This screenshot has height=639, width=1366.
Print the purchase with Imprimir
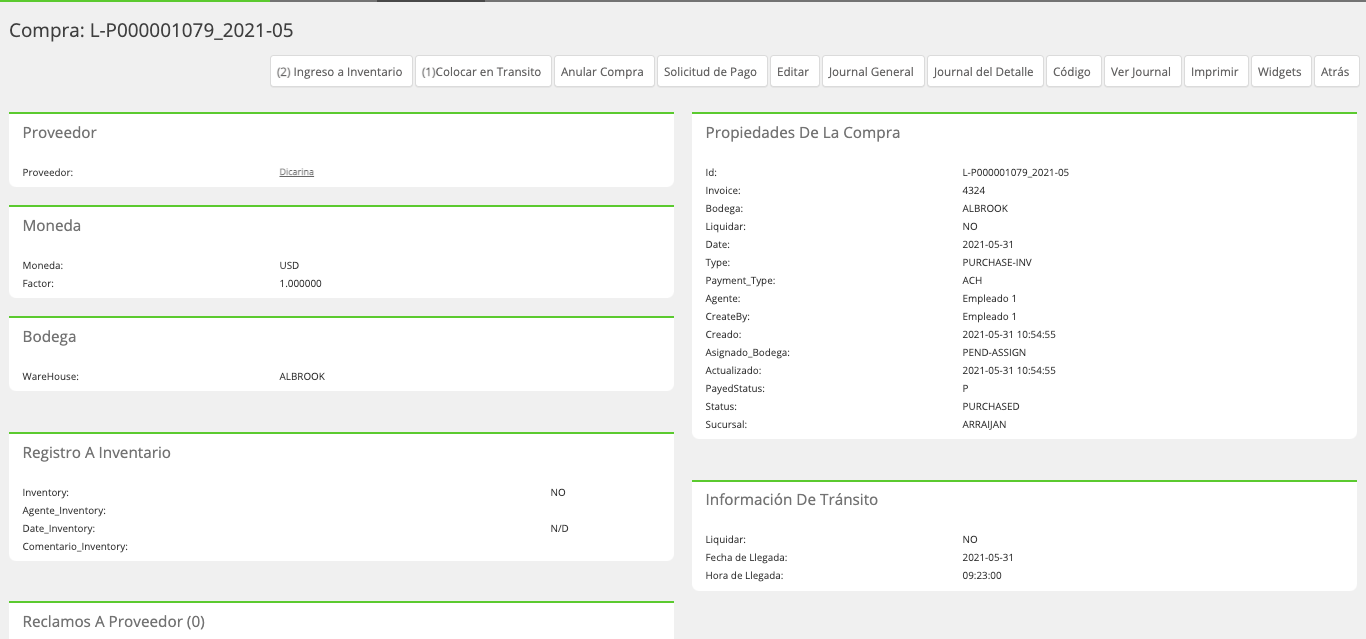[1216, 72]
